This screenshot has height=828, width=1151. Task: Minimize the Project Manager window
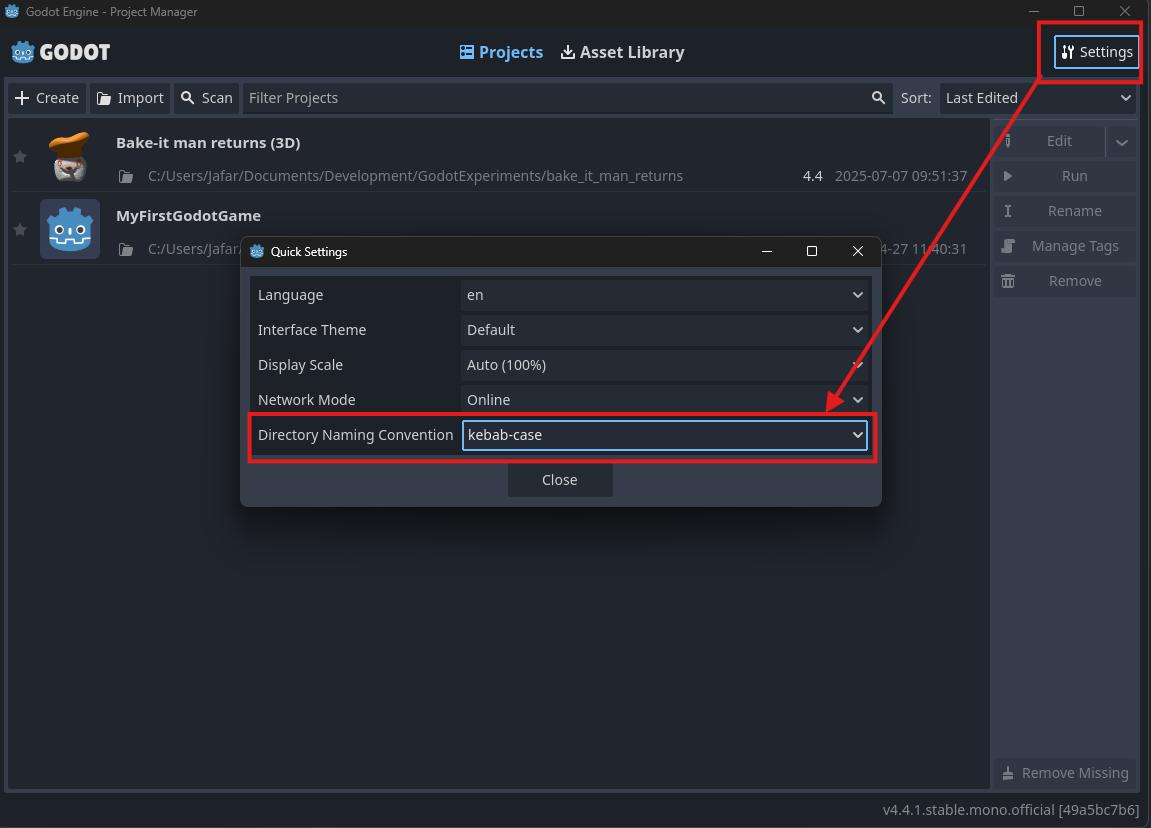[x=1034, y=11]
